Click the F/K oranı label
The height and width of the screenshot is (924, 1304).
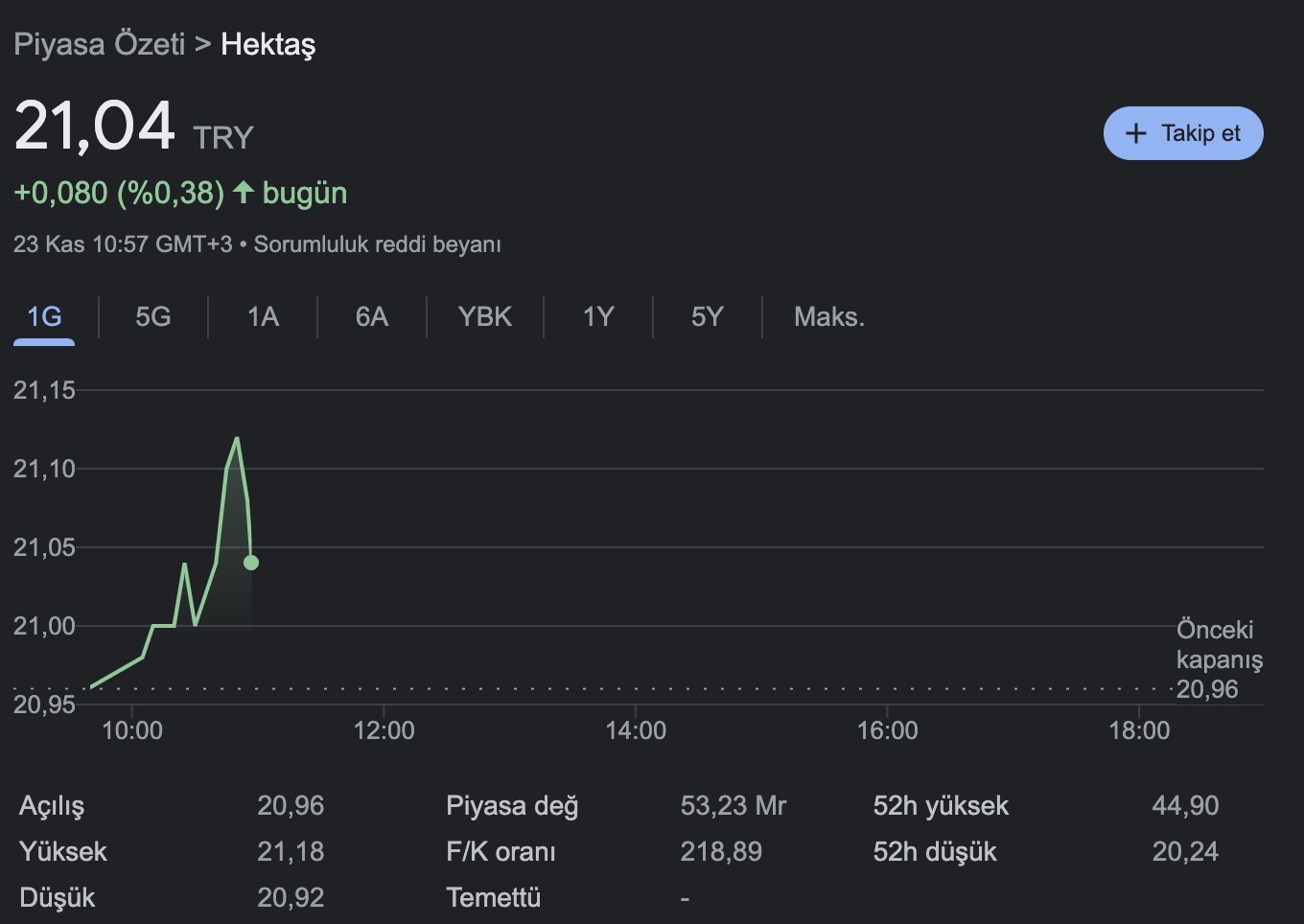pyautogui.click(x=501, y=852)
